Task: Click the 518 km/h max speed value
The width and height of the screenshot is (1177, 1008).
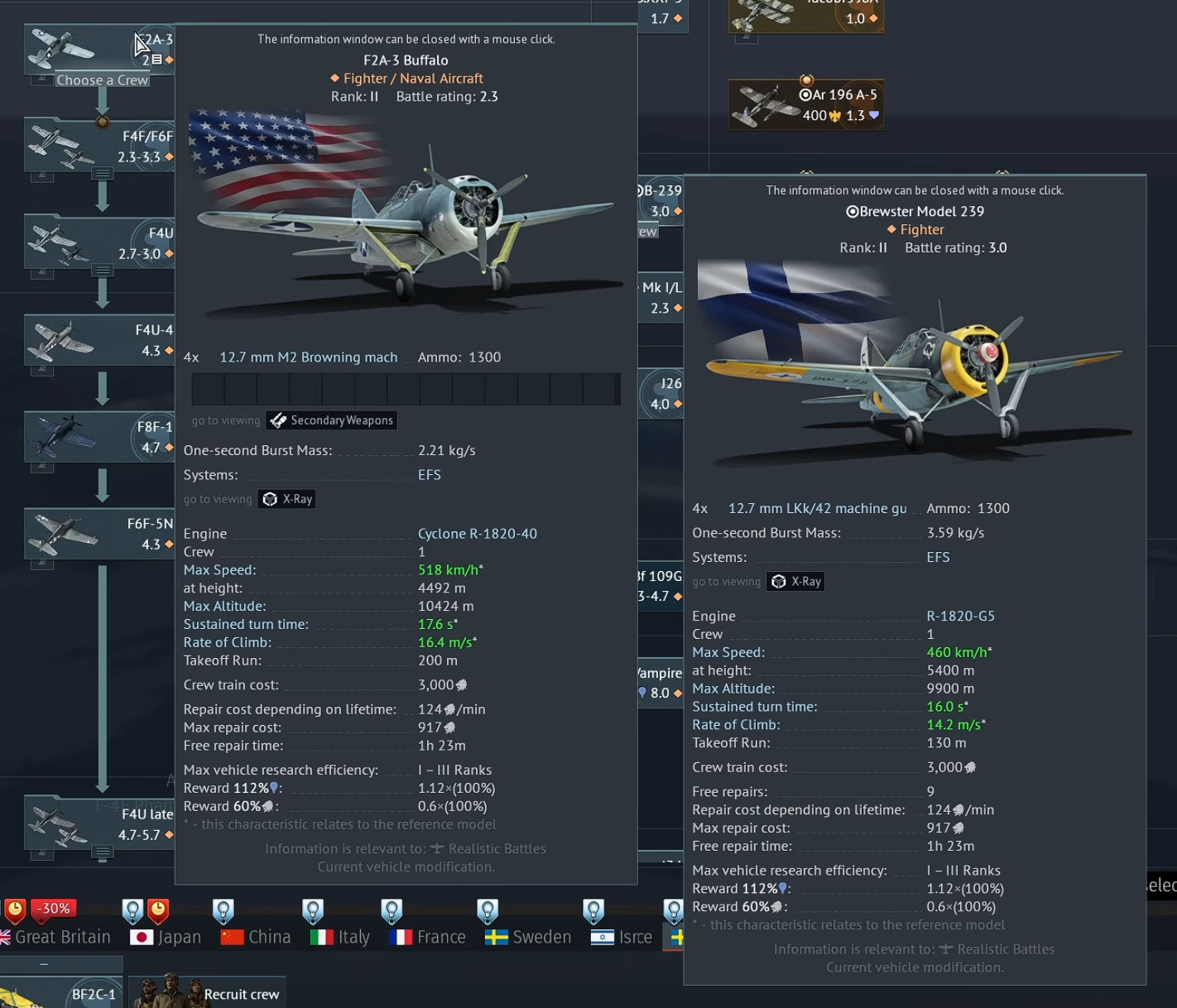Action: (449, 570)
